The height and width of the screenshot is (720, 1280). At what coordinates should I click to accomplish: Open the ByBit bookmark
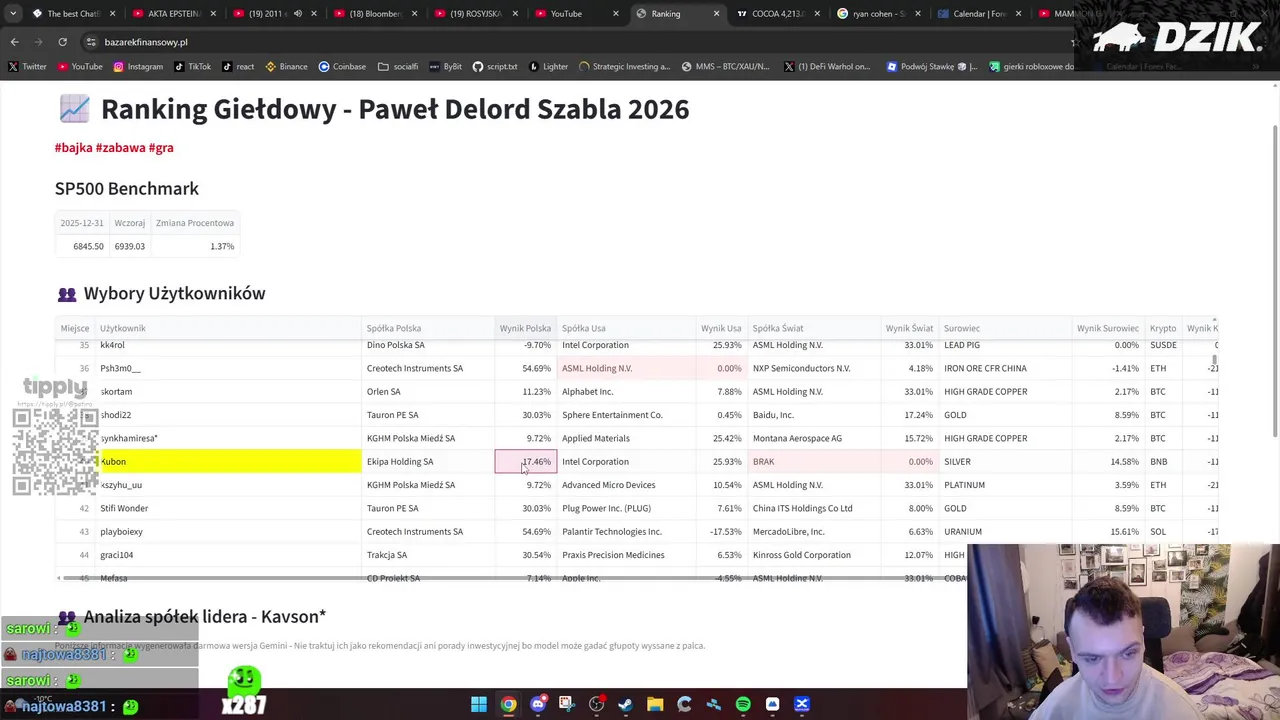(x=445, y=67)
